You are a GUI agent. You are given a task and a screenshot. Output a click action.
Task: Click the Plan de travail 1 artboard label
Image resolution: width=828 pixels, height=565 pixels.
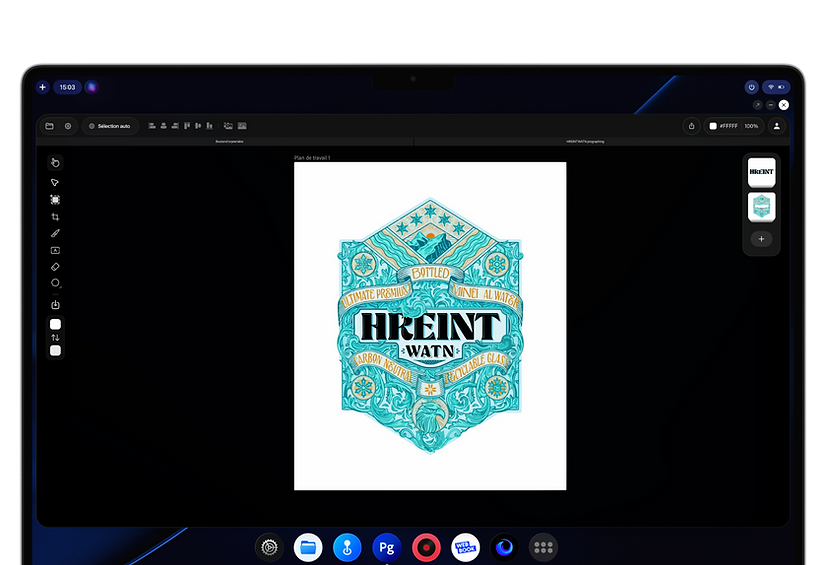pos(312,158)
